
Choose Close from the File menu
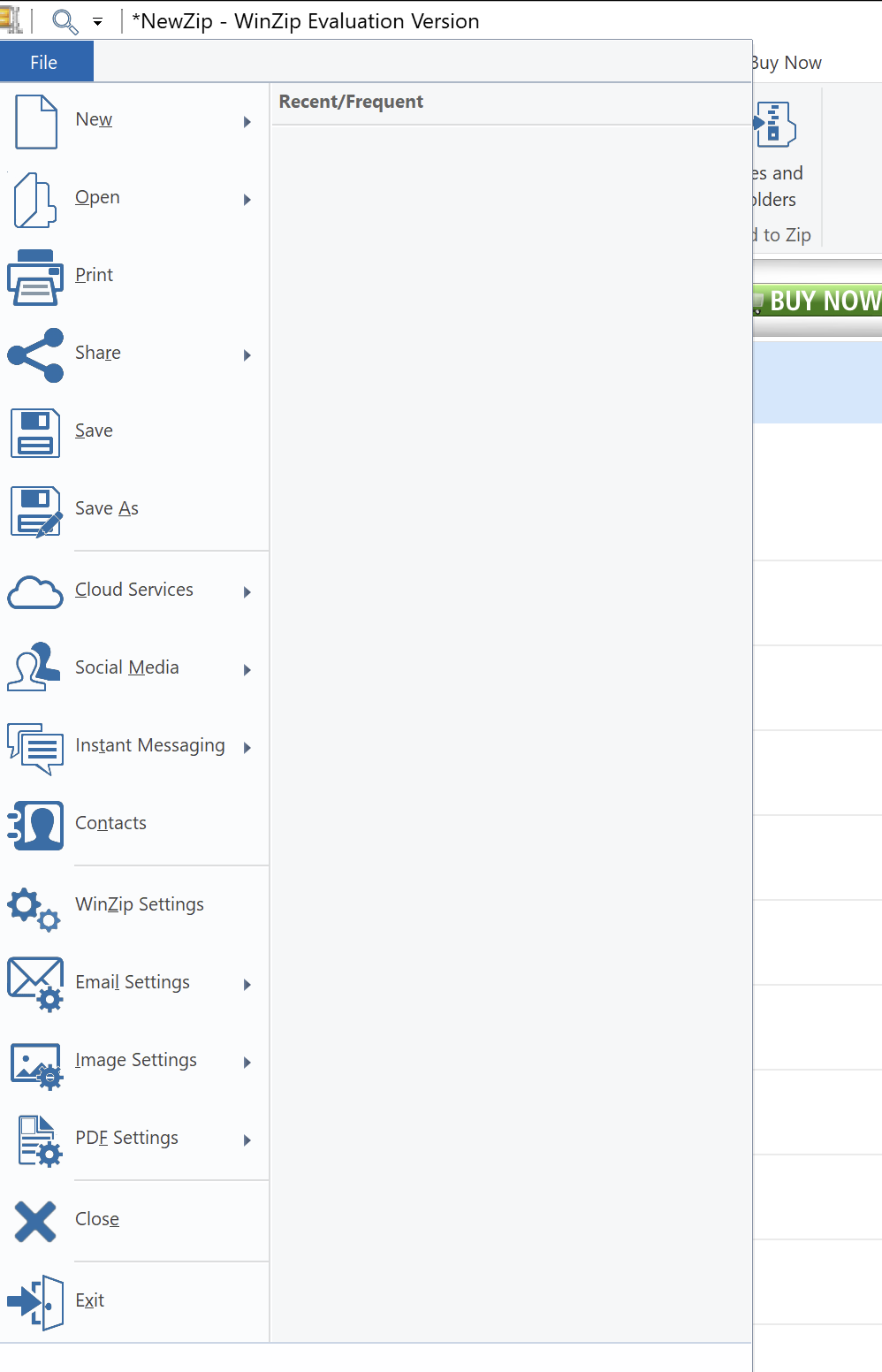(134, 1222)
